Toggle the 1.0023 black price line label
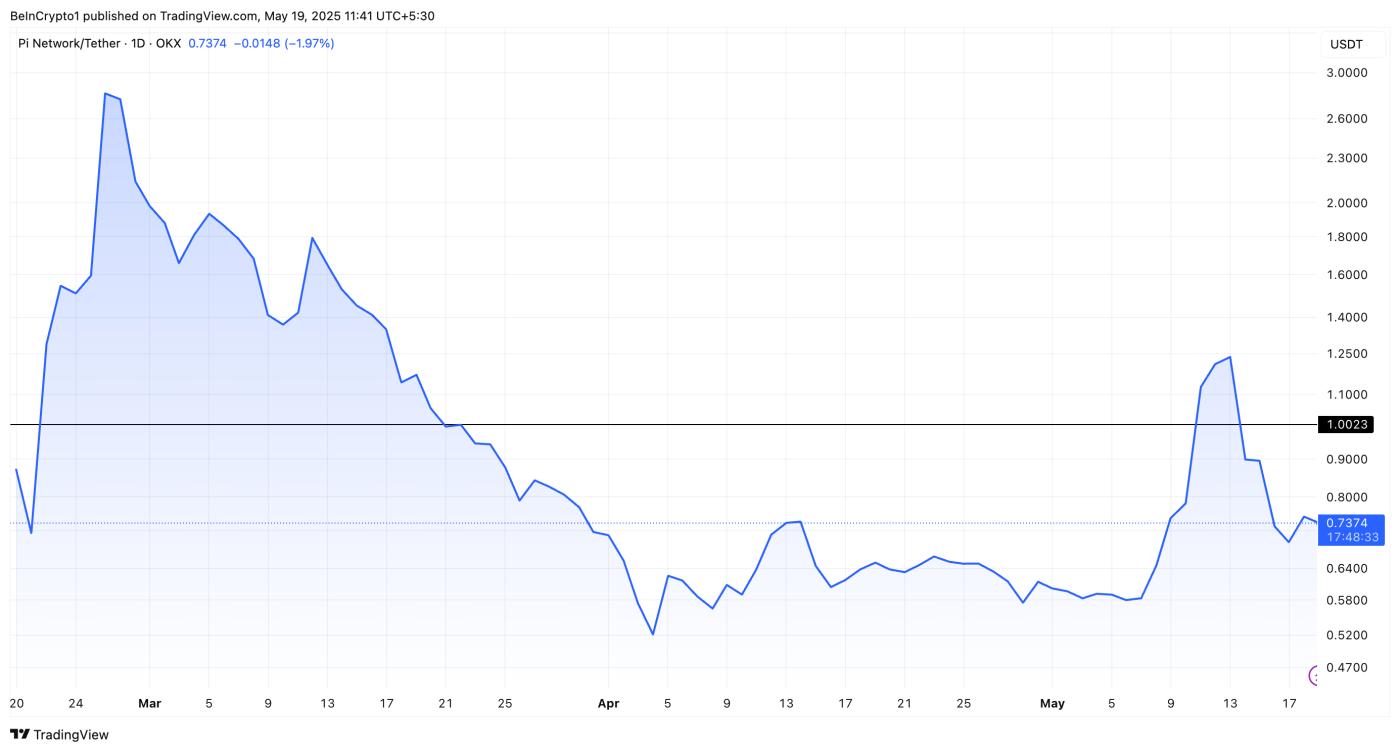This screenshot has width=1400, height=752. click(x=1345, y=424)
